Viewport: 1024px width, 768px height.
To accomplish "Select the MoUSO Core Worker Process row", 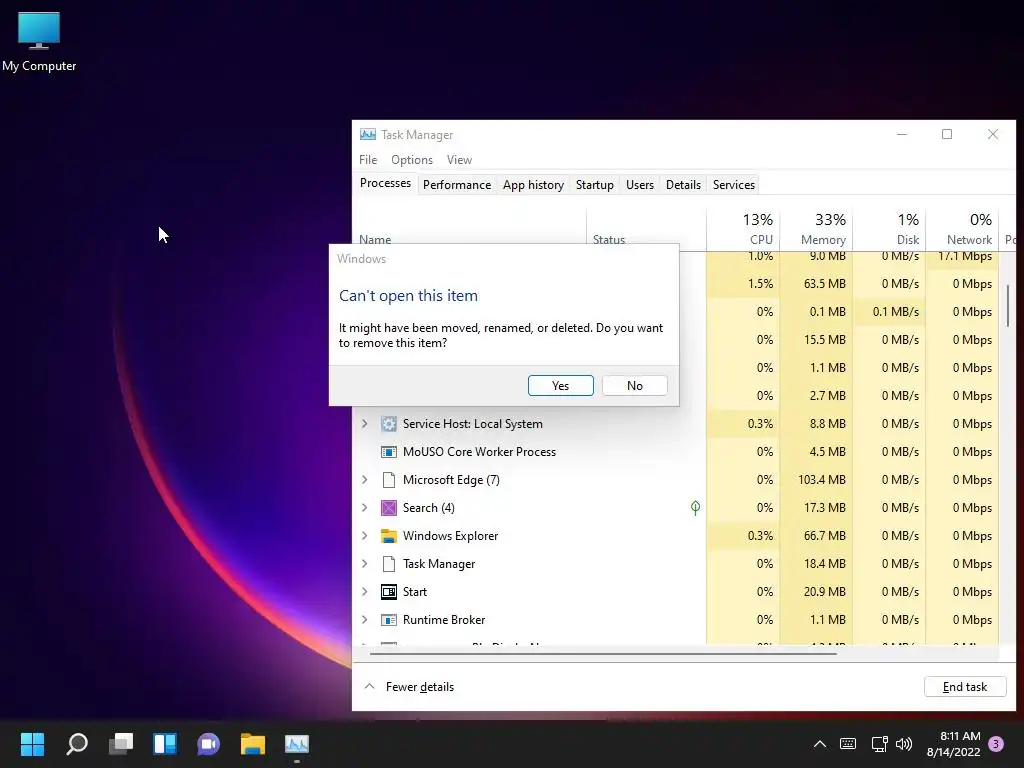I will tap(675, 452).
